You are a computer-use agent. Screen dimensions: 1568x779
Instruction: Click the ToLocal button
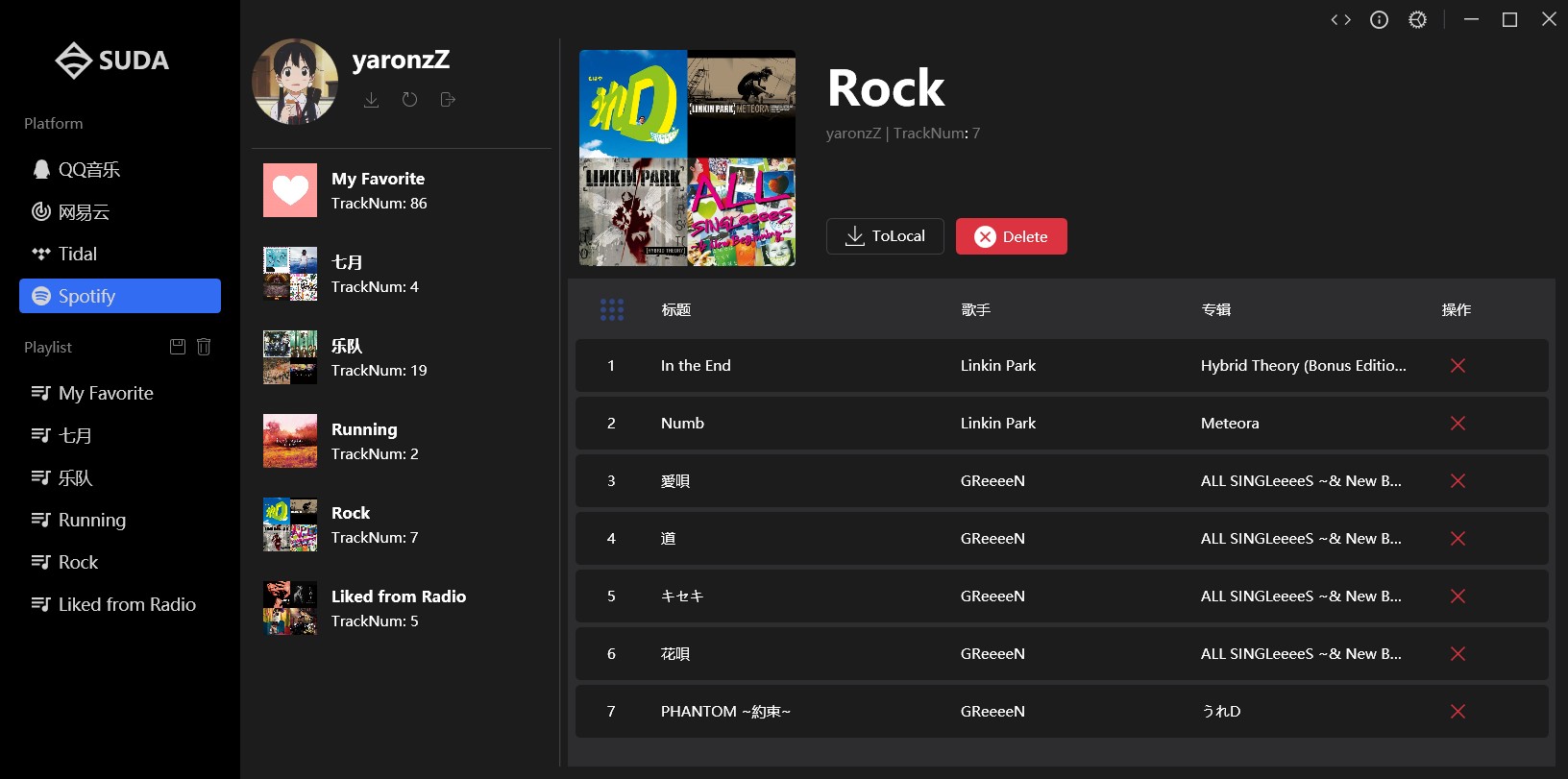885,236
